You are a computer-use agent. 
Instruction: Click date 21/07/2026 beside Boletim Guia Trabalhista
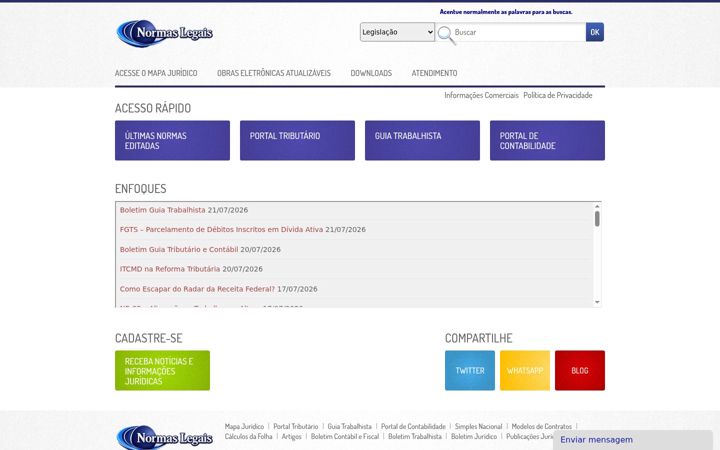click(x=228, y=210)
